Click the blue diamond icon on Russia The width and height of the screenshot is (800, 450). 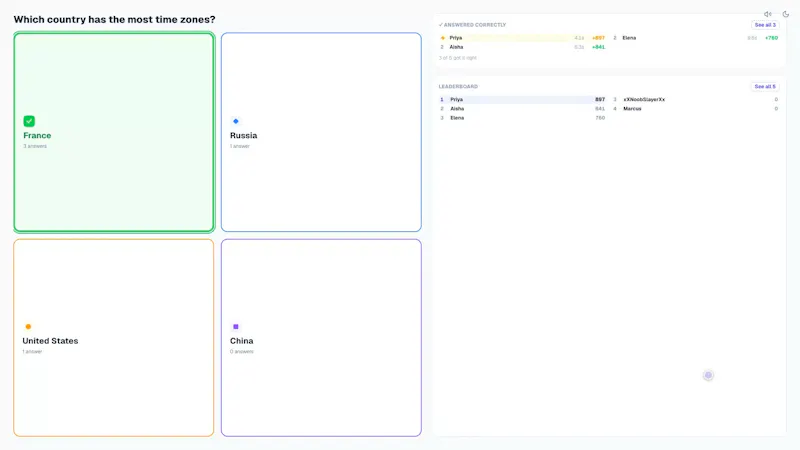click(x=236, y=121)
